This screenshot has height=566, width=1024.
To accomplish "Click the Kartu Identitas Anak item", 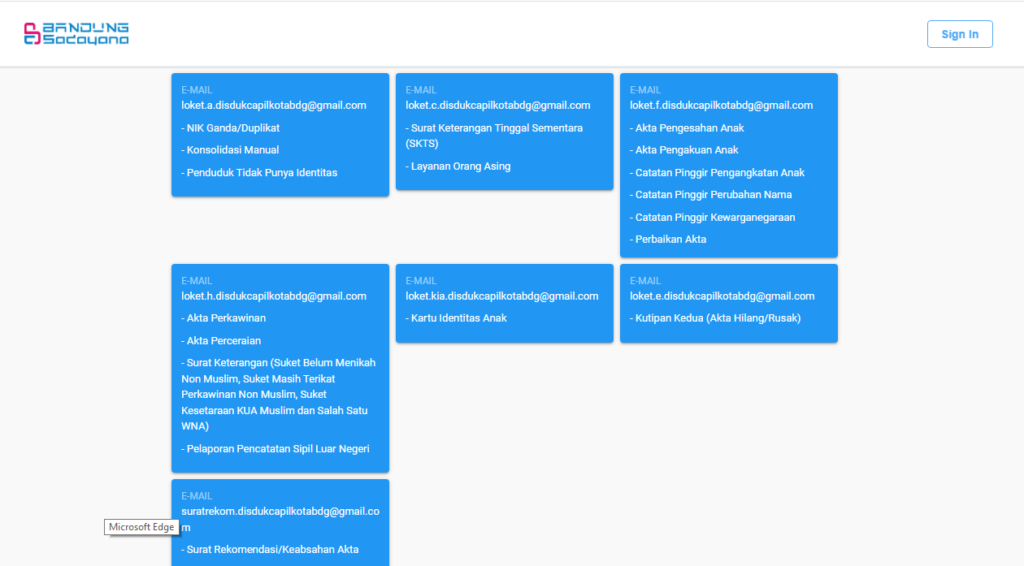I will (456, 318).
